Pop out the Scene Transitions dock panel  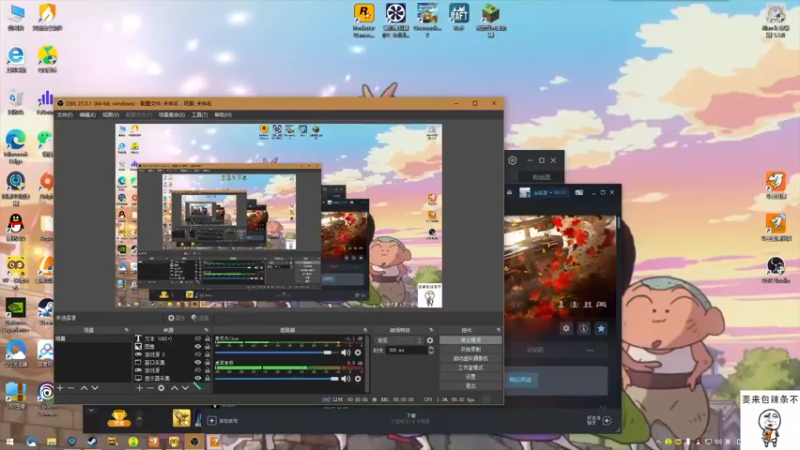[431, 330]
